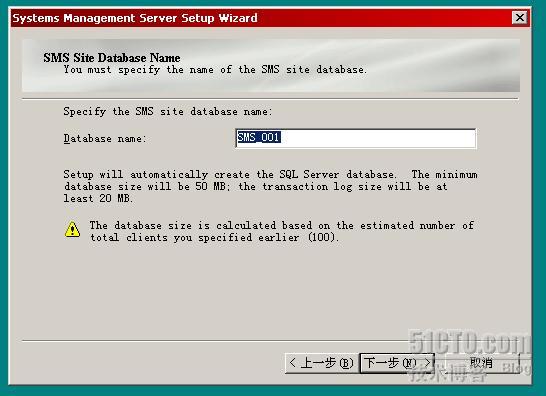Click the yellow warning icon
This screenshot has height=396, width=546.
coord(72,229)
